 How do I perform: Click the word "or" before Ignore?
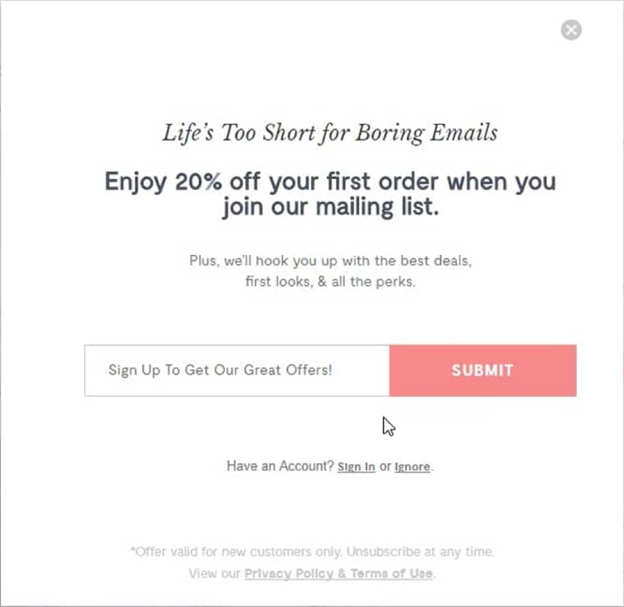pos(385,467)
